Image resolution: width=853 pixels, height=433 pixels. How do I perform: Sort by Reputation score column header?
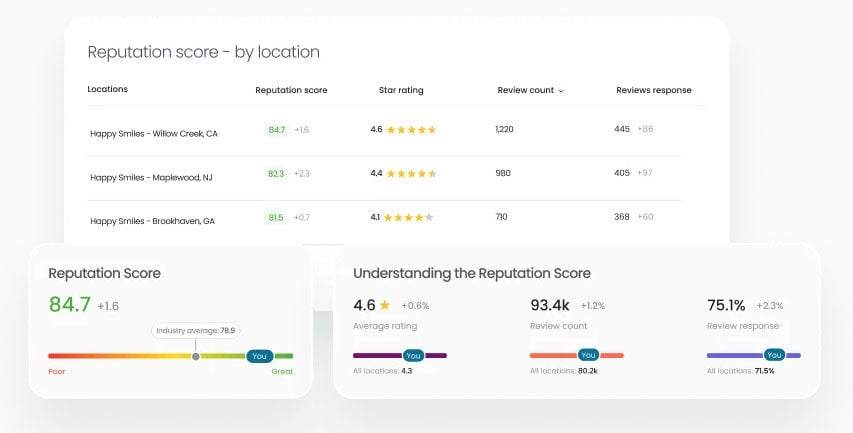(x=291, y=90)
